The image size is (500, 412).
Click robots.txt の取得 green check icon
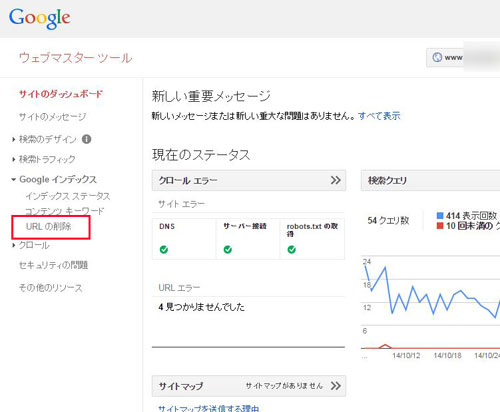pyautogui.click(x=292, y=249)
